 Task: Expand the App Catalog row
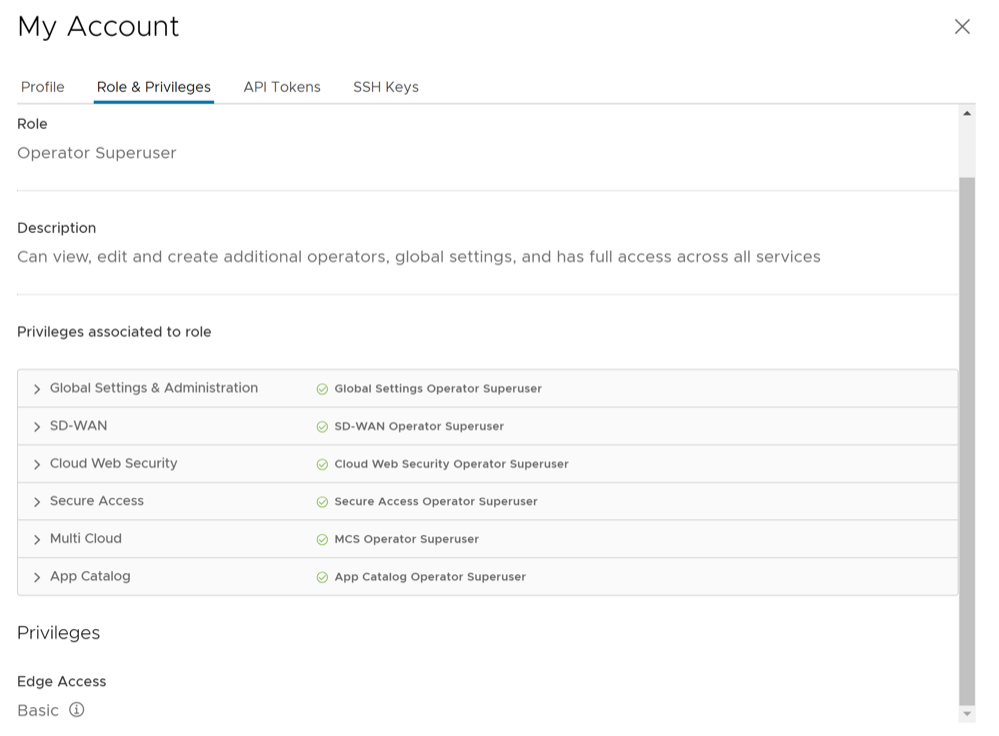coord(37,578)
